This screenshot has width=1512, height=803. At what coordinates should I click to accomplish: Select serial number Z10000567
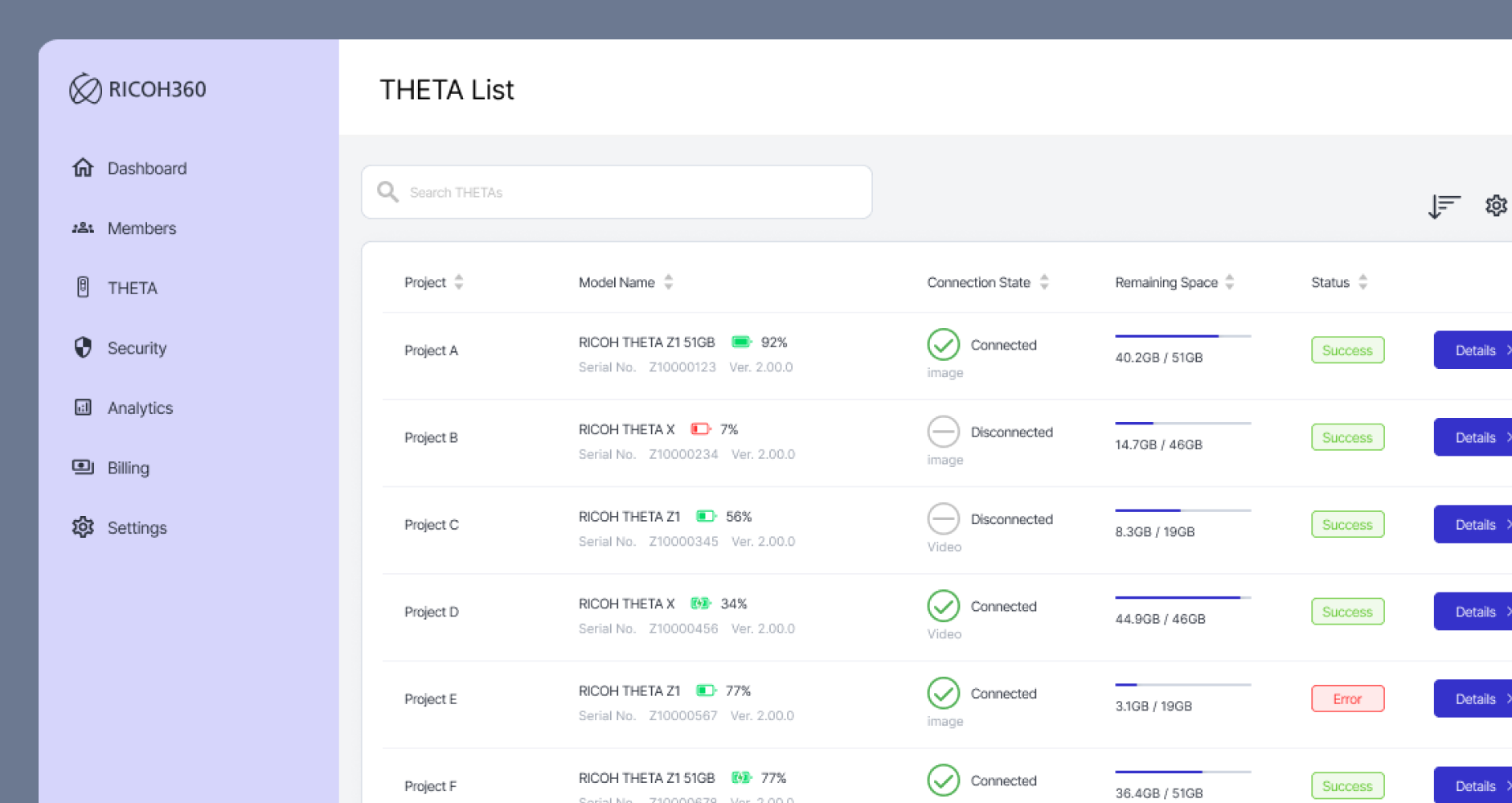683,716
